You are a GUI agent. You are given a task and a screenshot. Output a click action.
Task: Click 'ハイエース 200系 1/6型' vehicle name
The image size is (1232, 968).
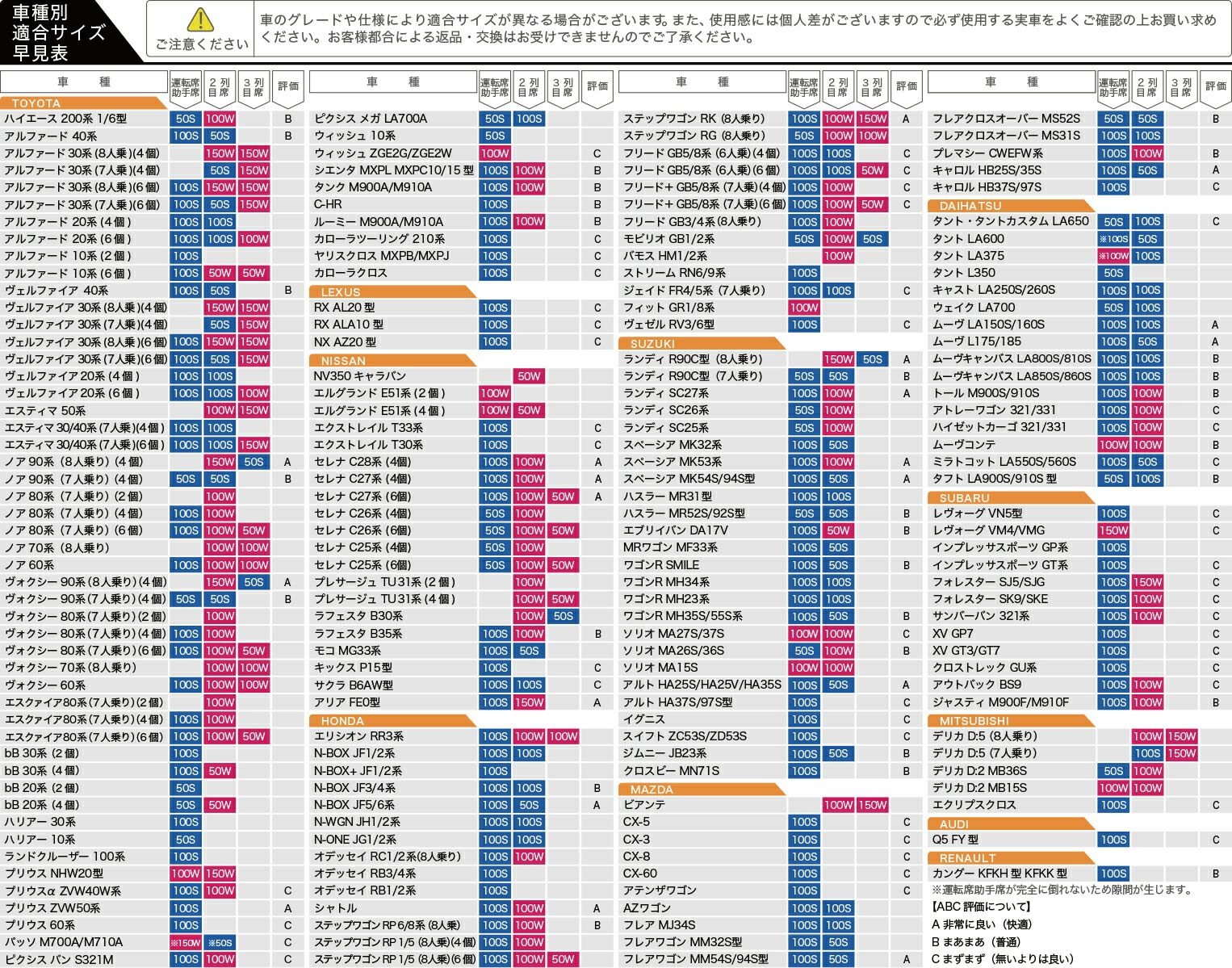pos(65,119)
